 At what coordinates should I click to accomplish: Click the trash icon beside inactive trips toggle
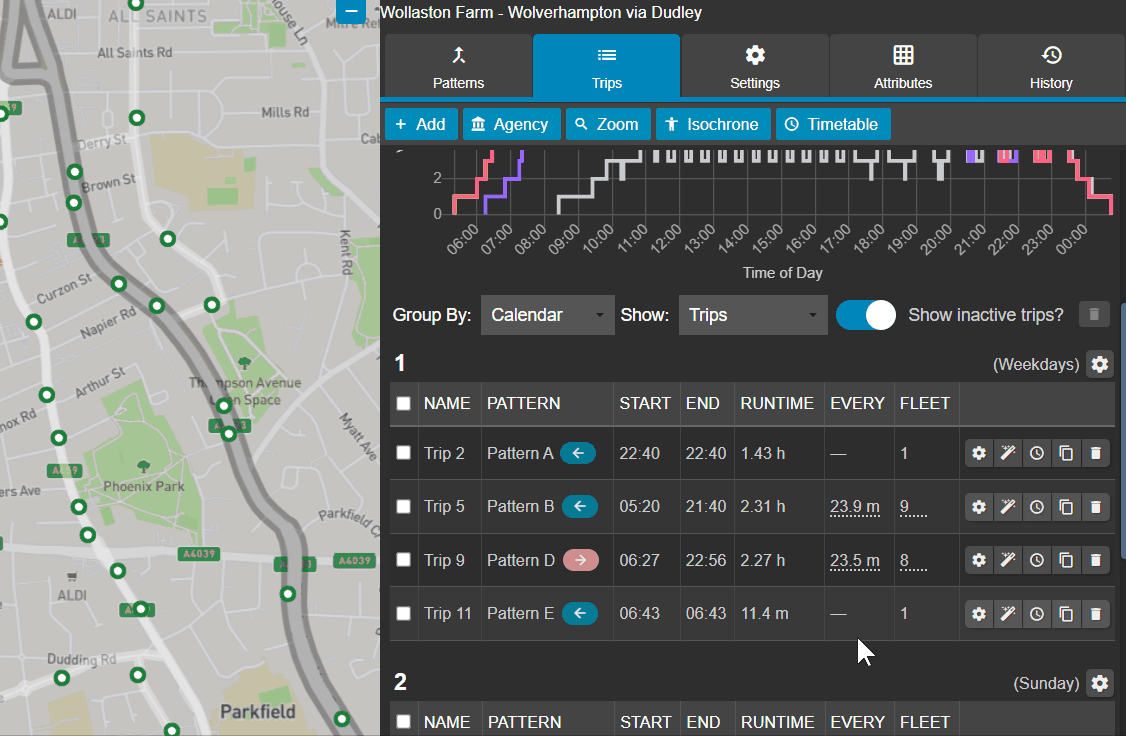pyautogui.click(x=1093, y=314)
